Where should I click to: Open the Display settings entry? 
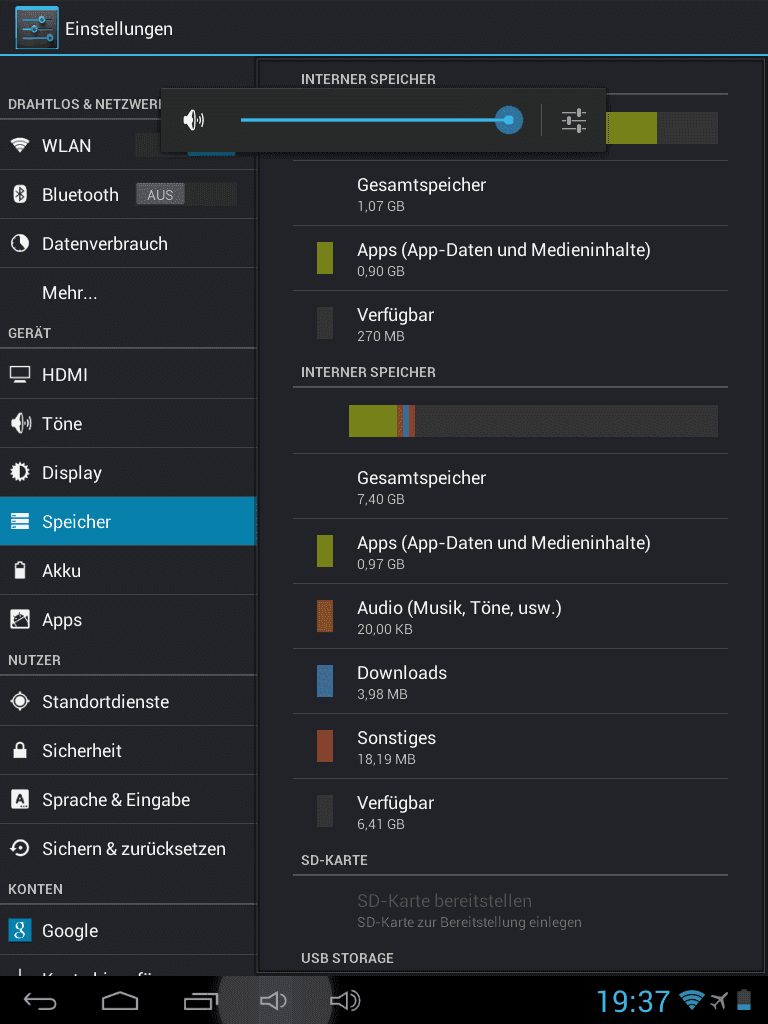[128, 472]
